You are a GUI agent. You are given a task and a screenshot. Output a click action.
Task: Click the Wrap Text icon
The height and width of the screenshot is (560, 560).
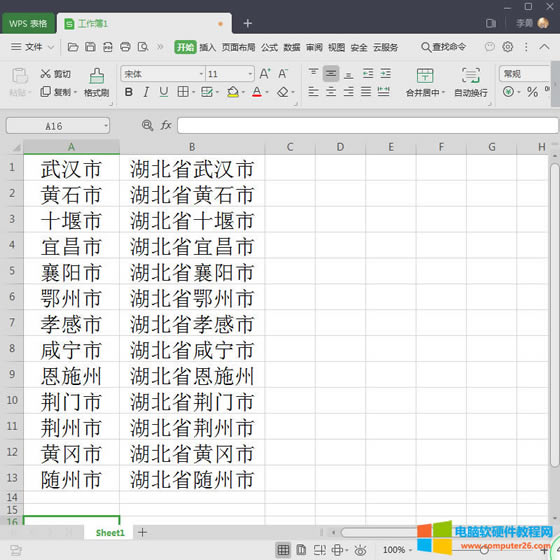pyautogui.click(x=470, y=76)
